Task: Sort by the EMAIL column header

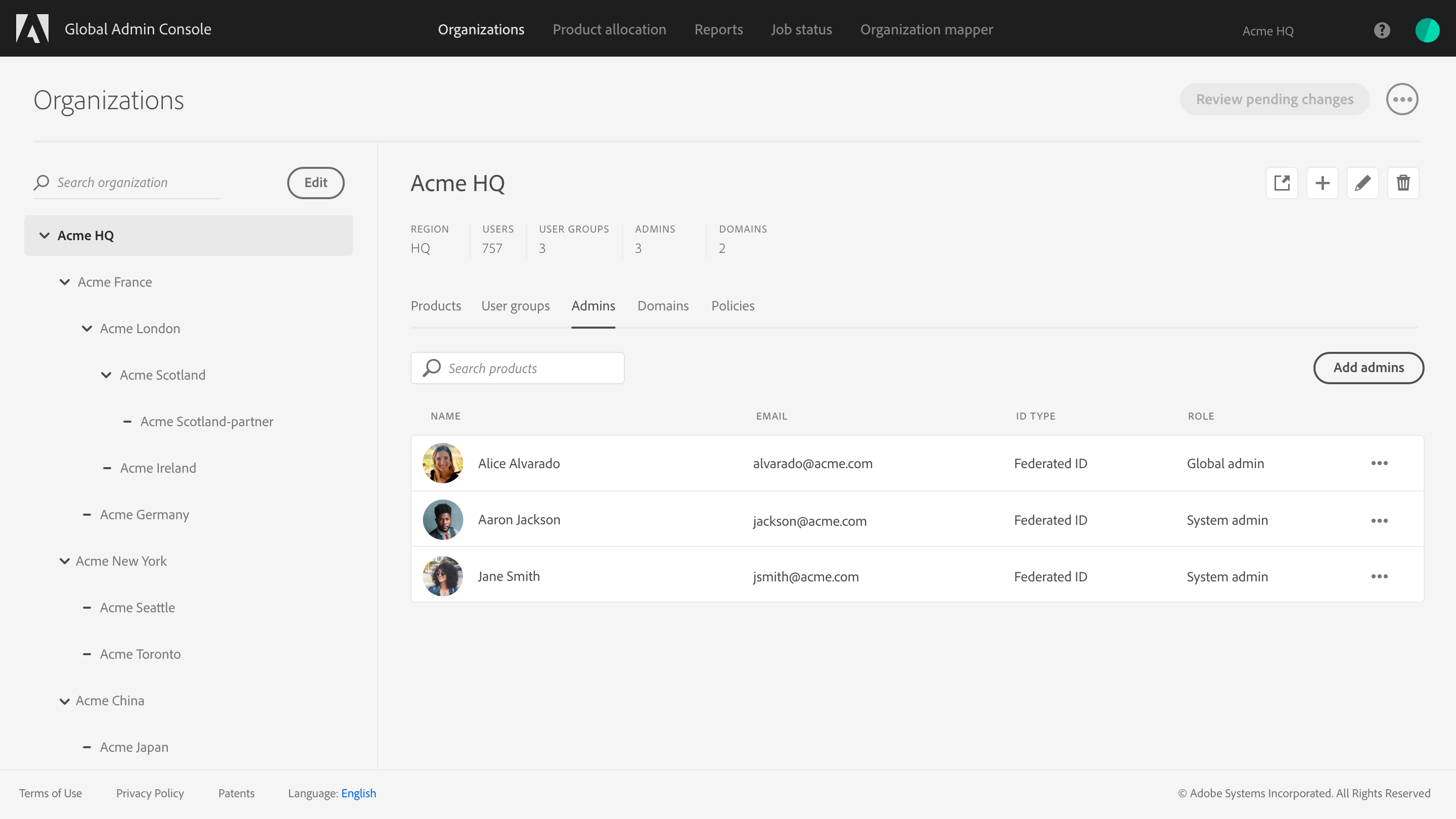Action: click(x=771, y=416)
